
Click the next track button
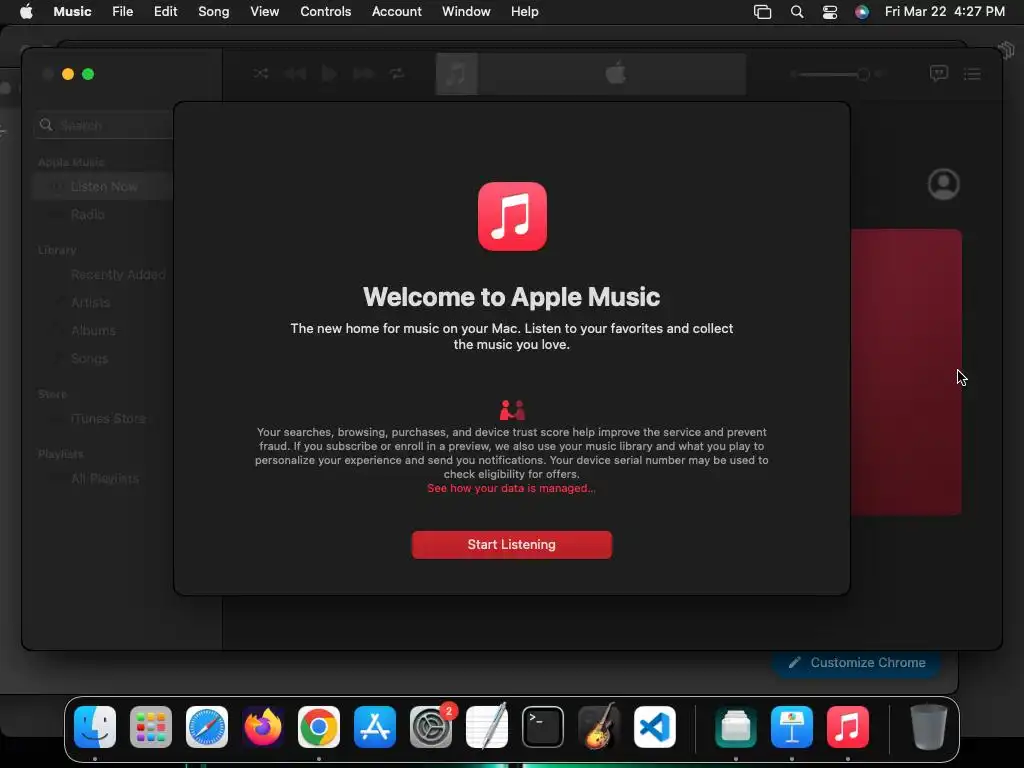pos(364,74)
